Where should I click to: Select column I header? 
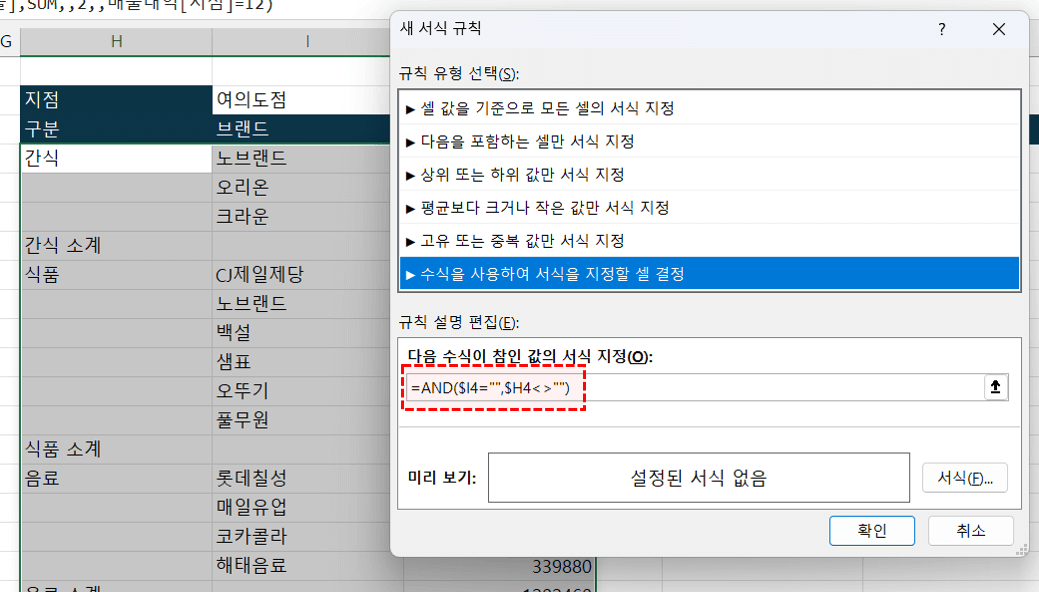[x=307, y=41]
